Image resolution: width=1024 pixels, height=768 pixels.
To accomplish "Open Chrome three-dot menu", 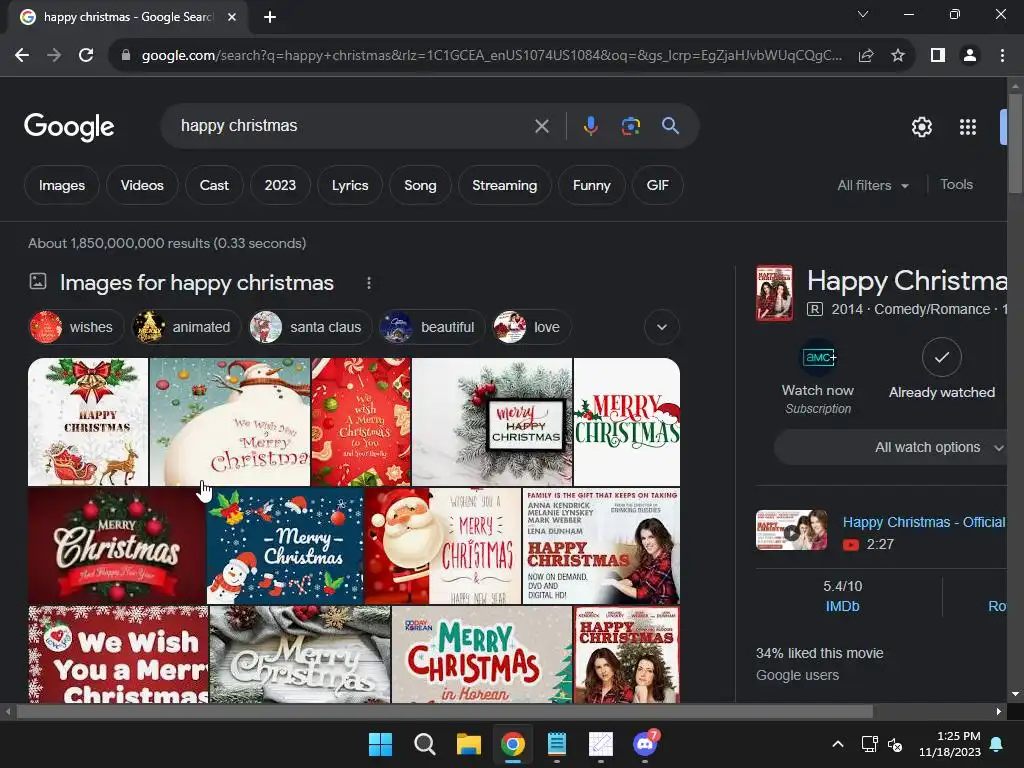I will tap(1002, 56).
